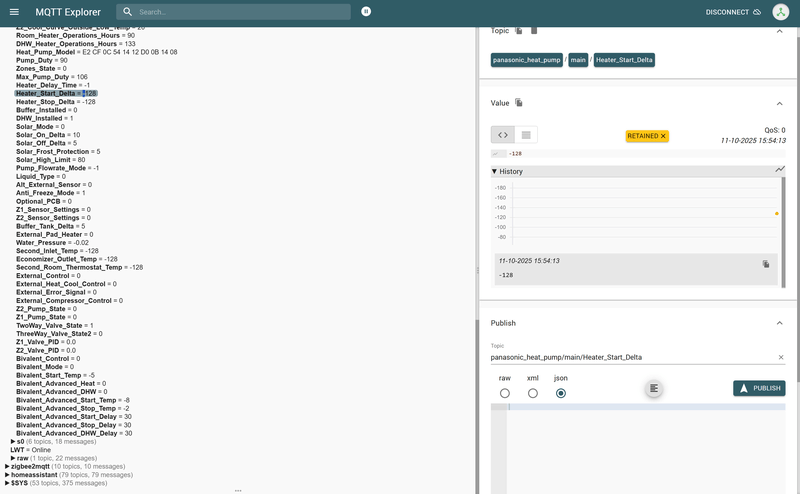Select the json payload format
The height and width of the screenshot is (494, 800).
coord(561,393)
